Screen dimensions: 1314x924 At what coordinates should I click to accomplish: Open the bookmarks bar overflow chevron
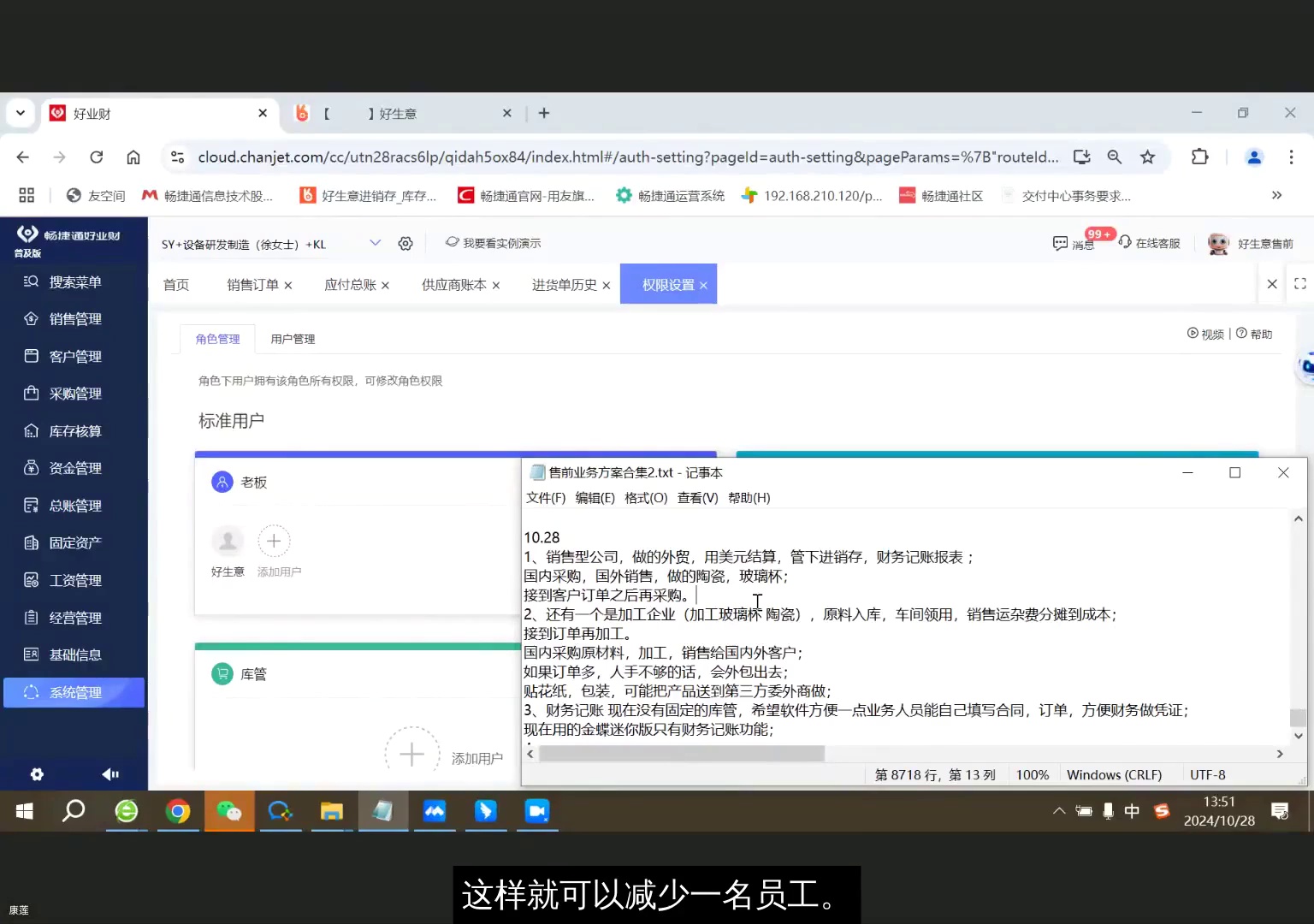[1277, 195]
